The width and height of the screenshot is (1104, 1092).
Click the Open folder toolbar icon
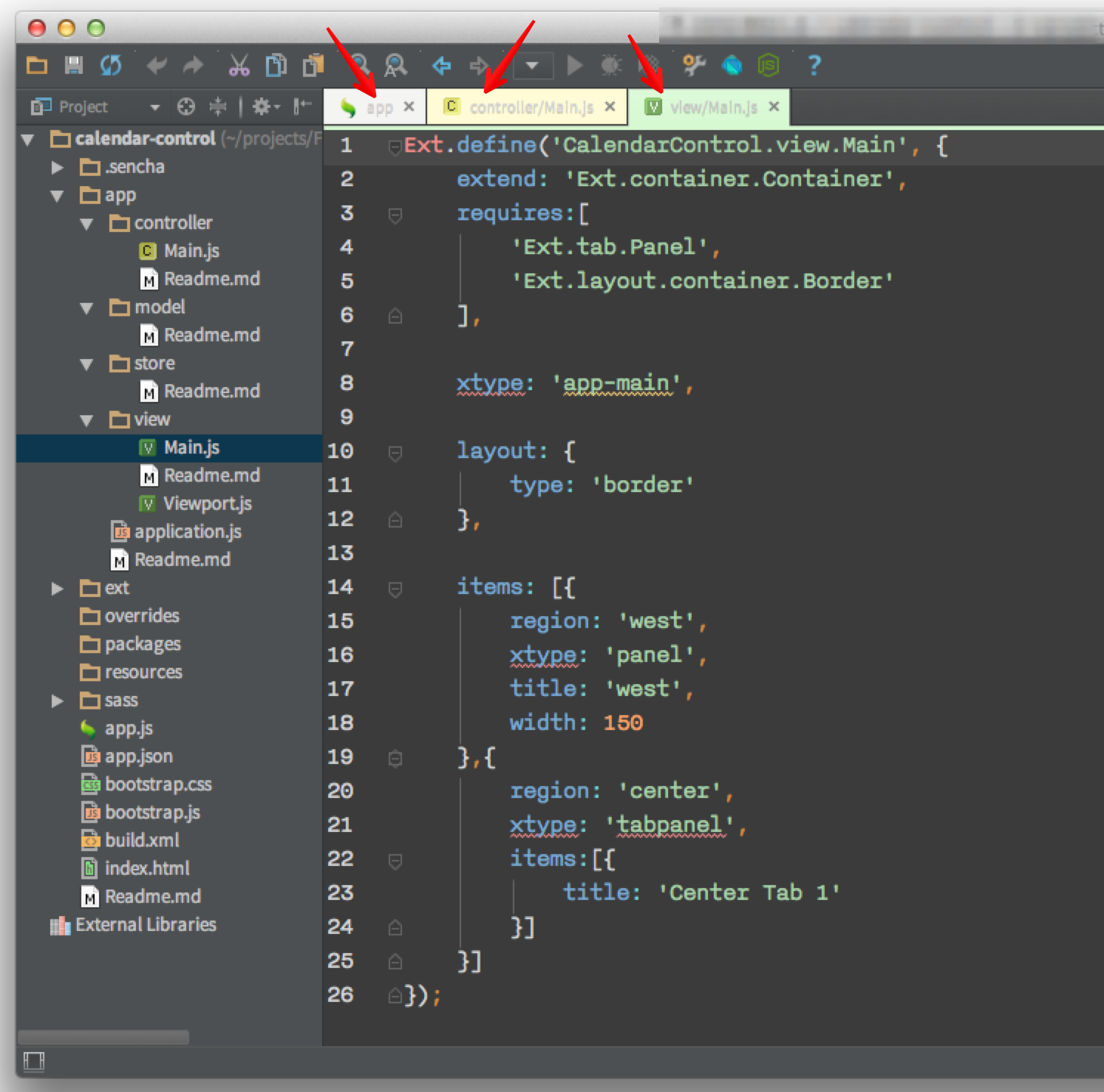point(37,66)
